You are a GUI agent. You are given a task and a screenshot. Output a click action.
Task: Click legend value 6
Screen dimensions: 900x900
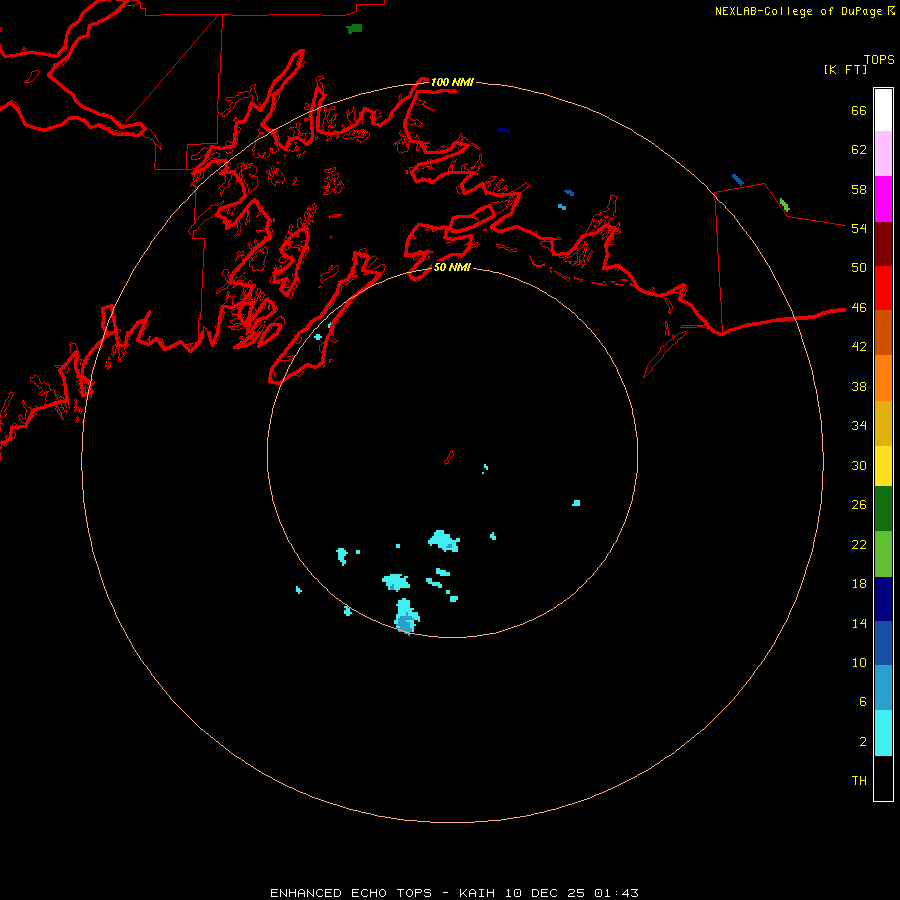[x=862, y=702]
